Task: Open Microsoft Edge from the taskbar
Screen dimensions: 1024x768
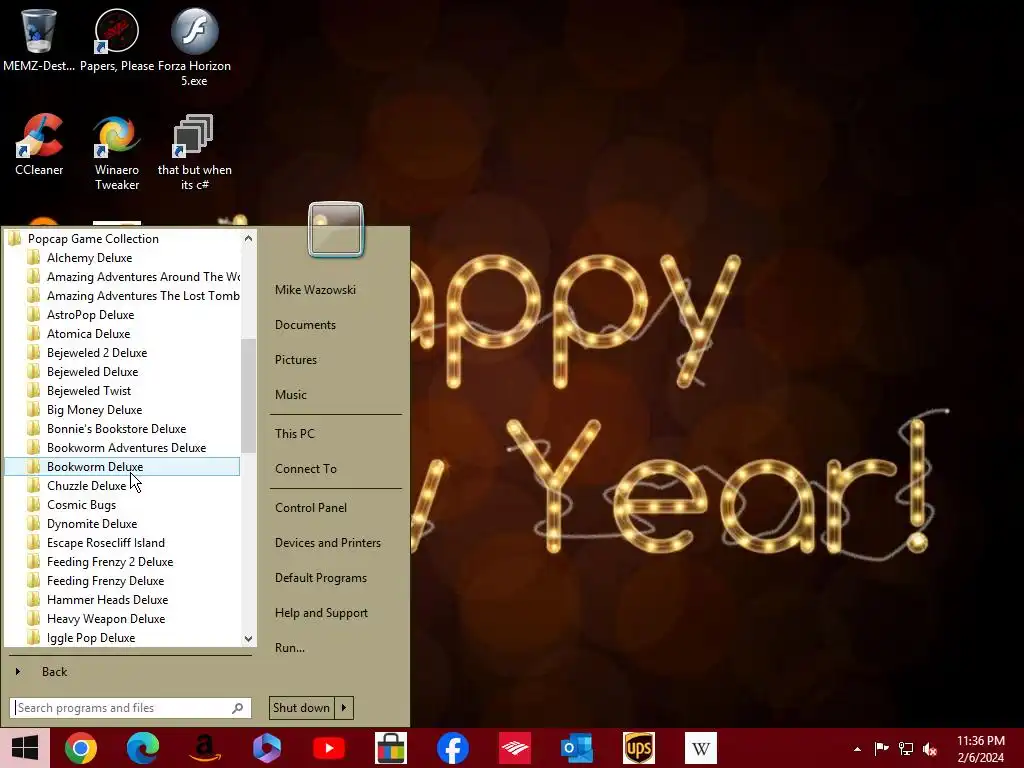Action: (x=142, y=748)
